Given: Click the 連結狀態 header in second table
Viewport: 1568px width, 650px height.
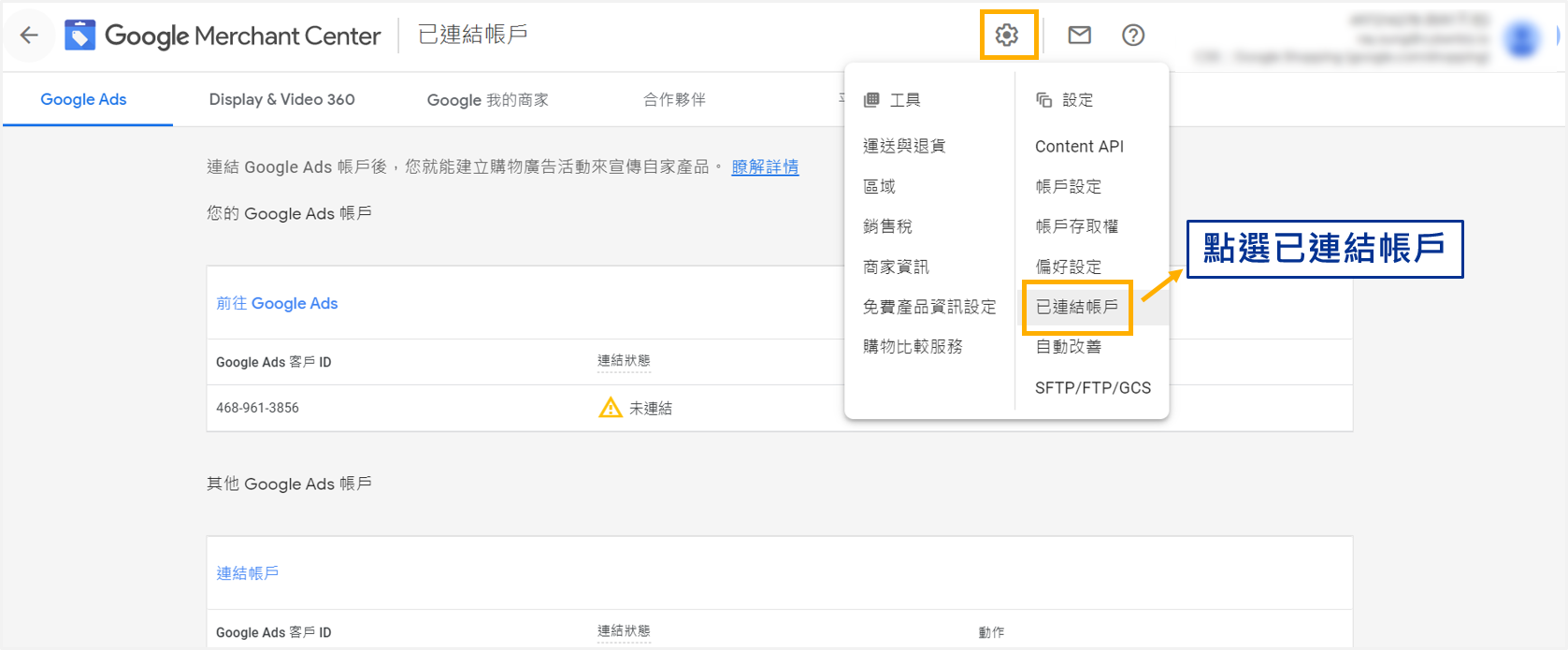Looking at the screenshot, I should (x=624, y=630).
